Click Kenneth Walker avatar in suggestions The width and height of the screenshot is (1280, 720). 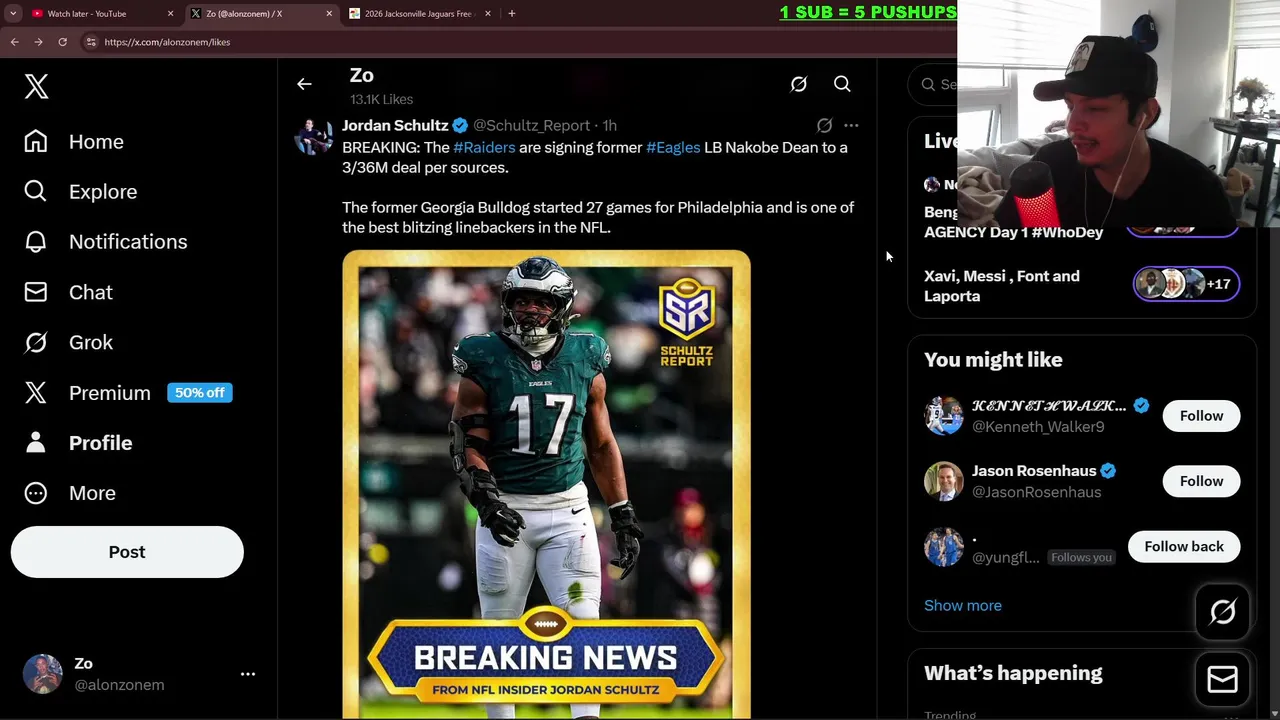[944, 416]
